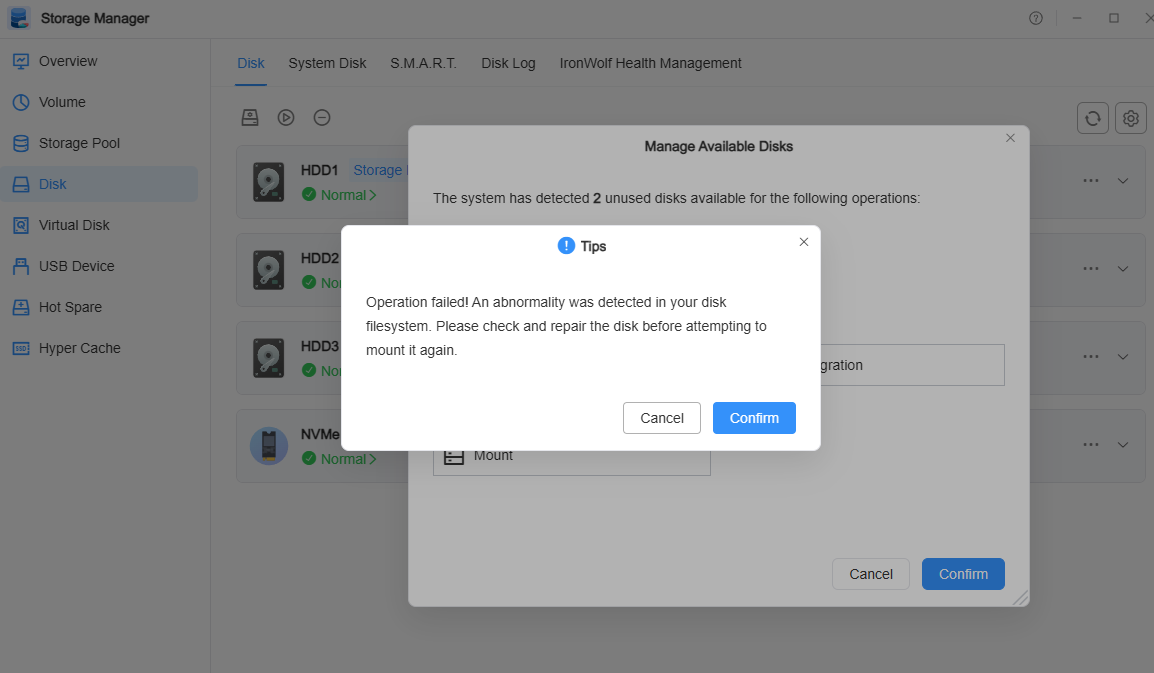The width and height of the screenshot is (1154, 673).
Task: Open the HDD1 more options dots
Action: tap(1091, 181)
